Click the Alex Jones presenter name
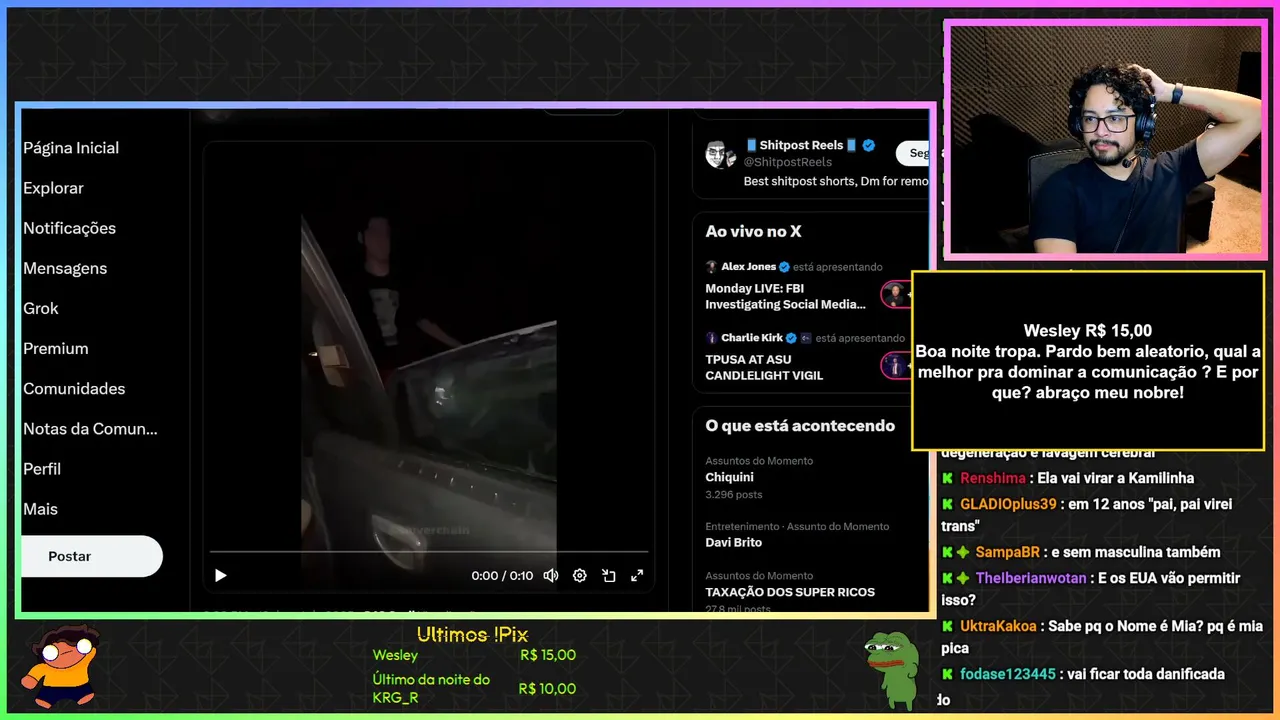 click(x=748, y=267)
